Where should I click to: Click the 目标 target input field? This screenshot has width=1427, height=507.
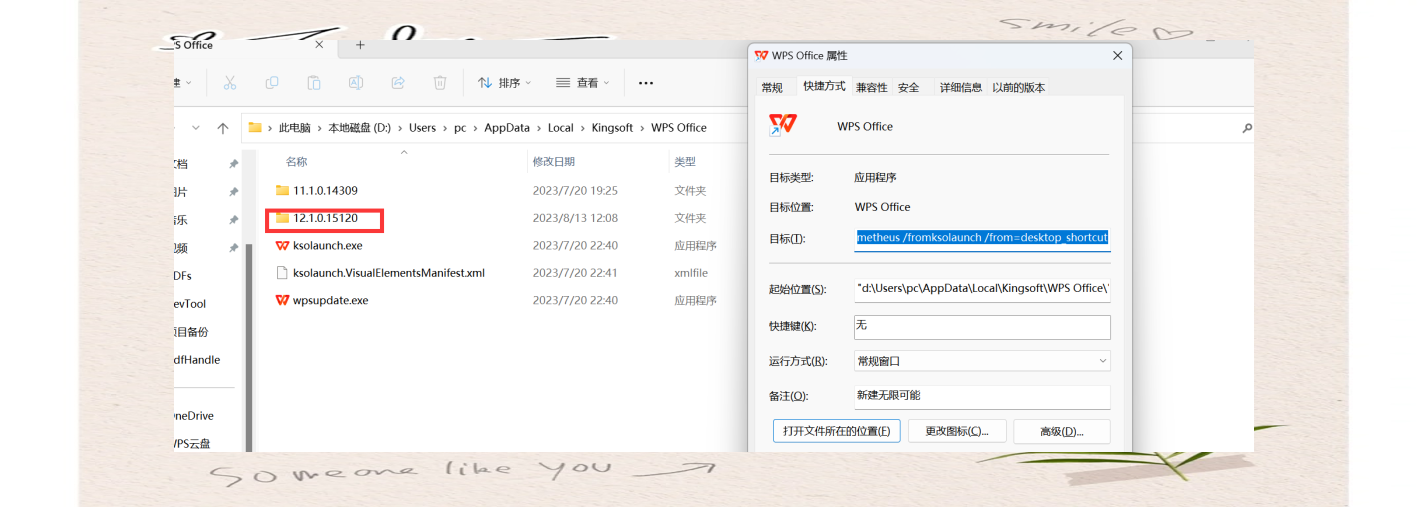tap(982, 238)
